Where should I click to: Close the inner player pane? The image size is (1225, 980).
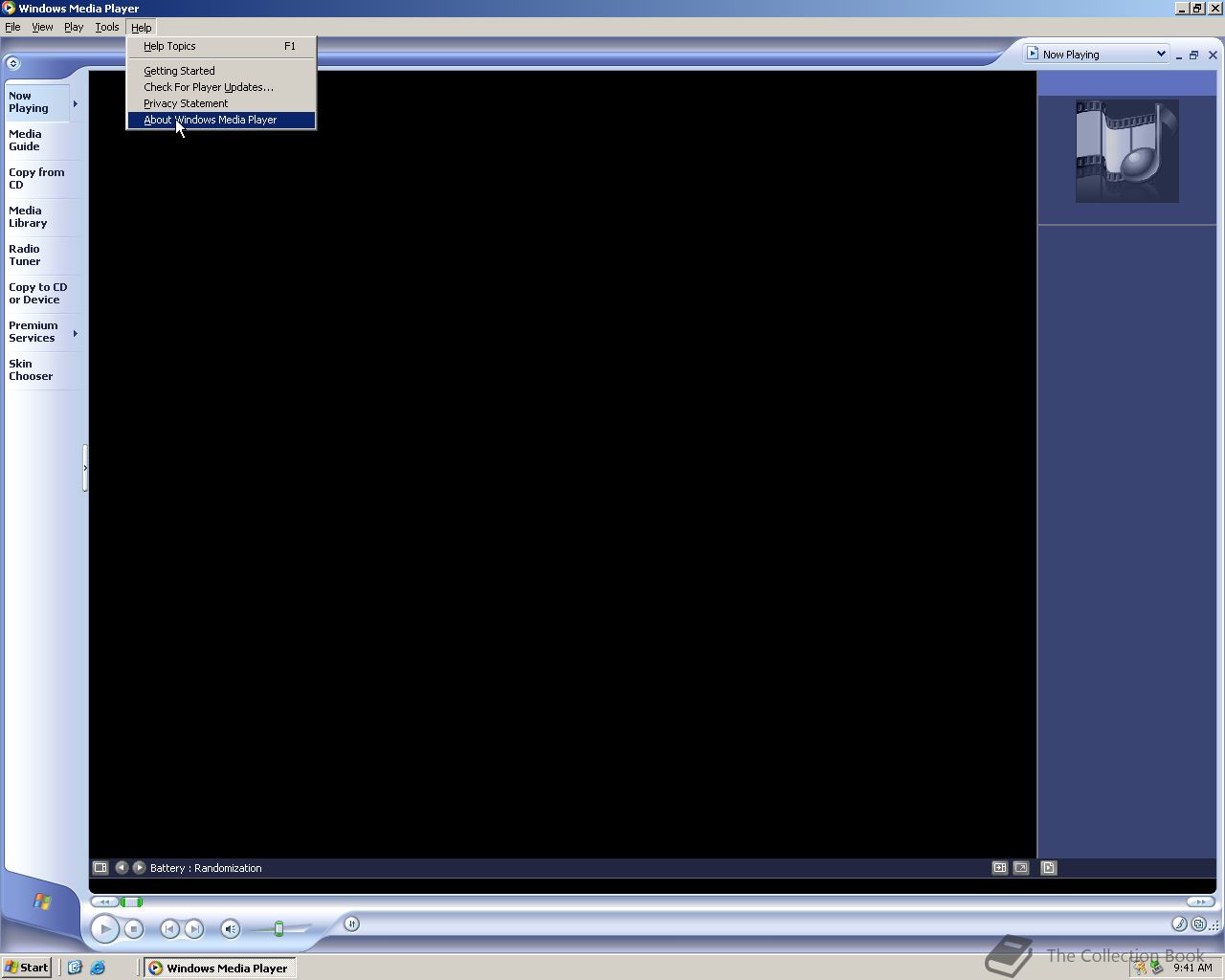(x=1213, y=56)
